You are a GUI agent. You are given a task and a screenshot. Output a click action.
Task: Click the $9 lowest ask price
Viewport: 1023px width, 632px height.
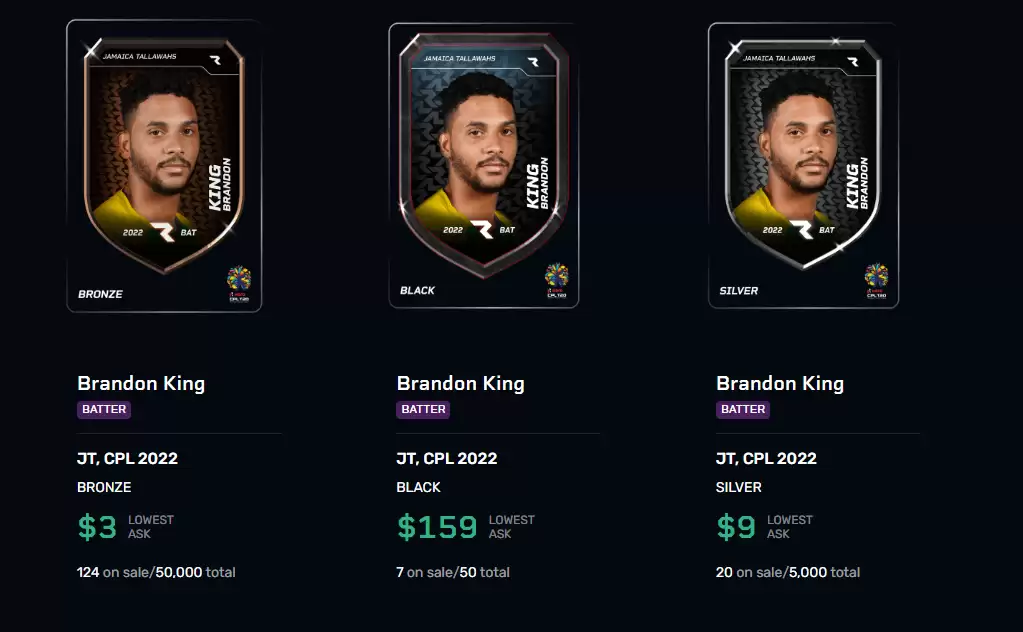pos(736,527)
